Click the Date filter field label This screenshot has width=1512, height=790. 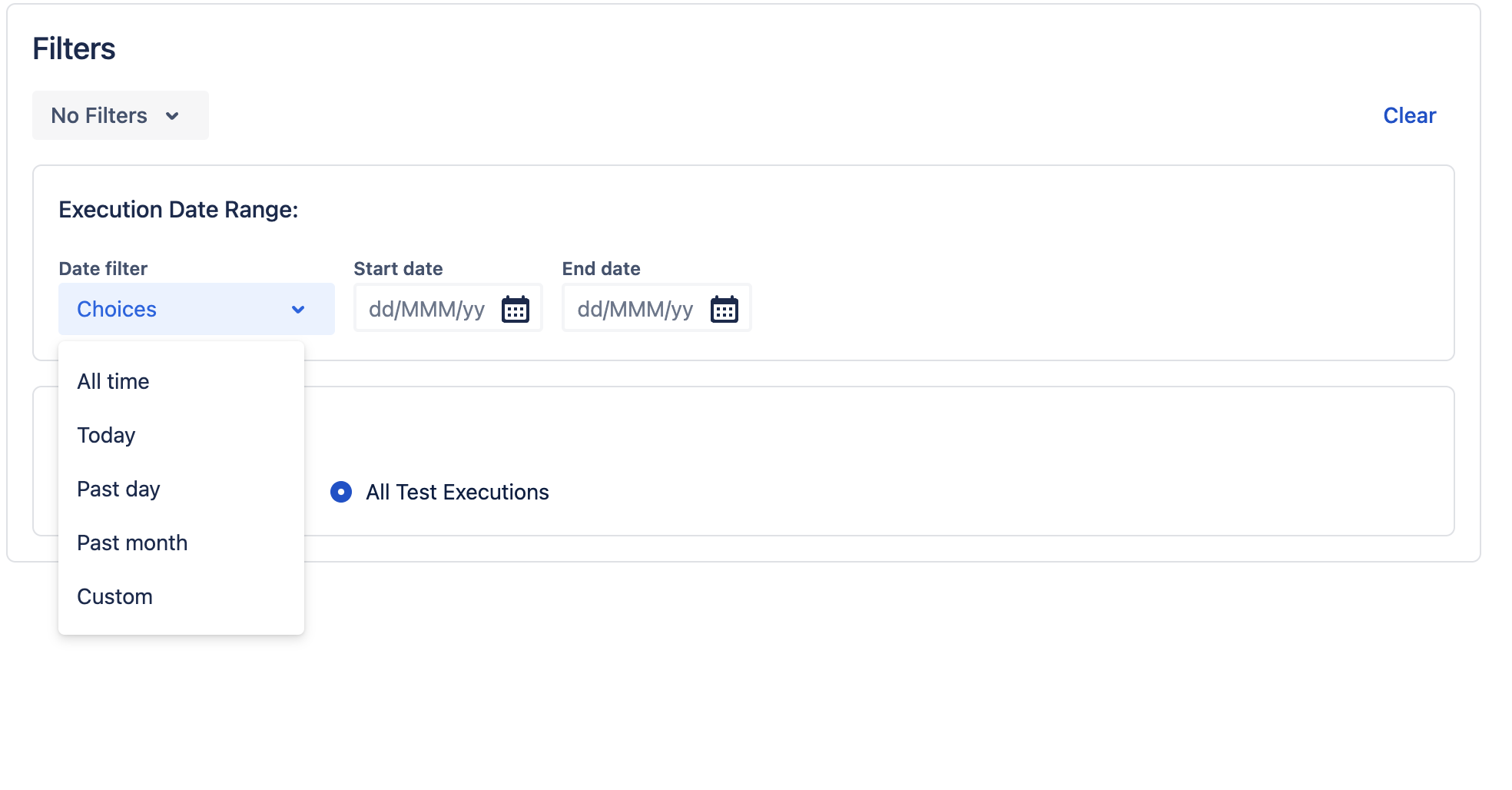(103, 268)
